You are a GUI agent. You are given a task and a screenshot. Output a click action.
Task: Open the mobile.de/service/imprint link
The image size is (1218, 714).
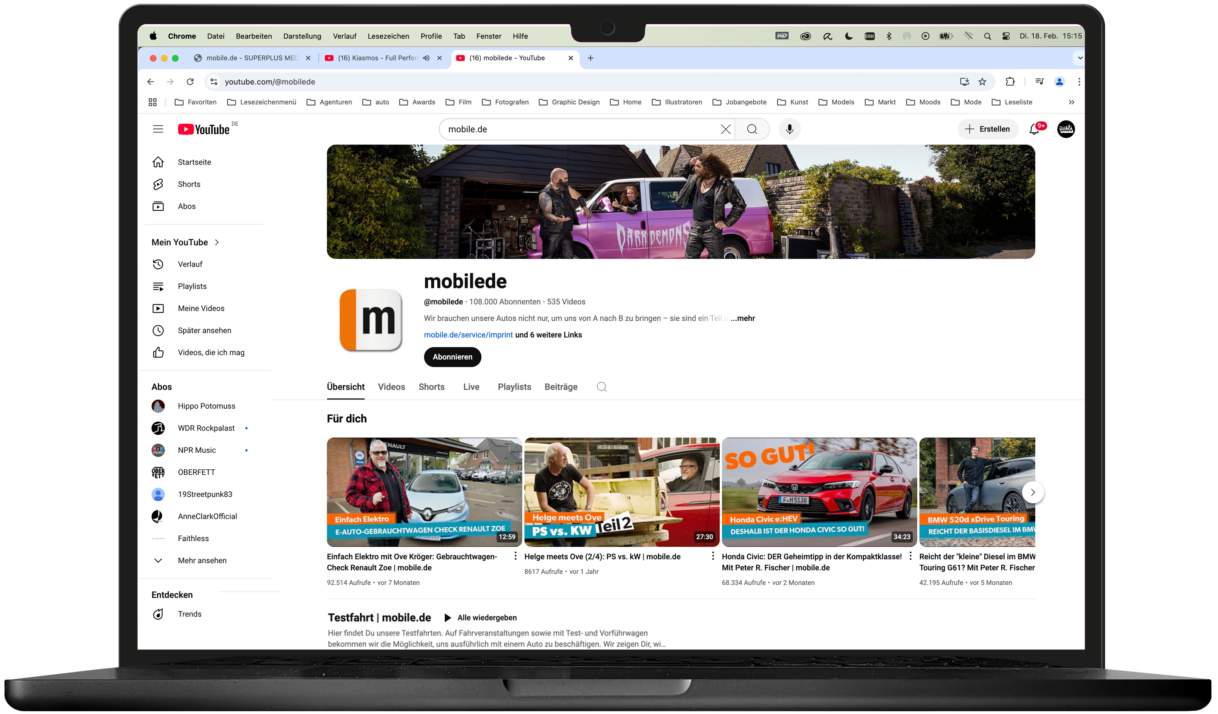point(468,335)
